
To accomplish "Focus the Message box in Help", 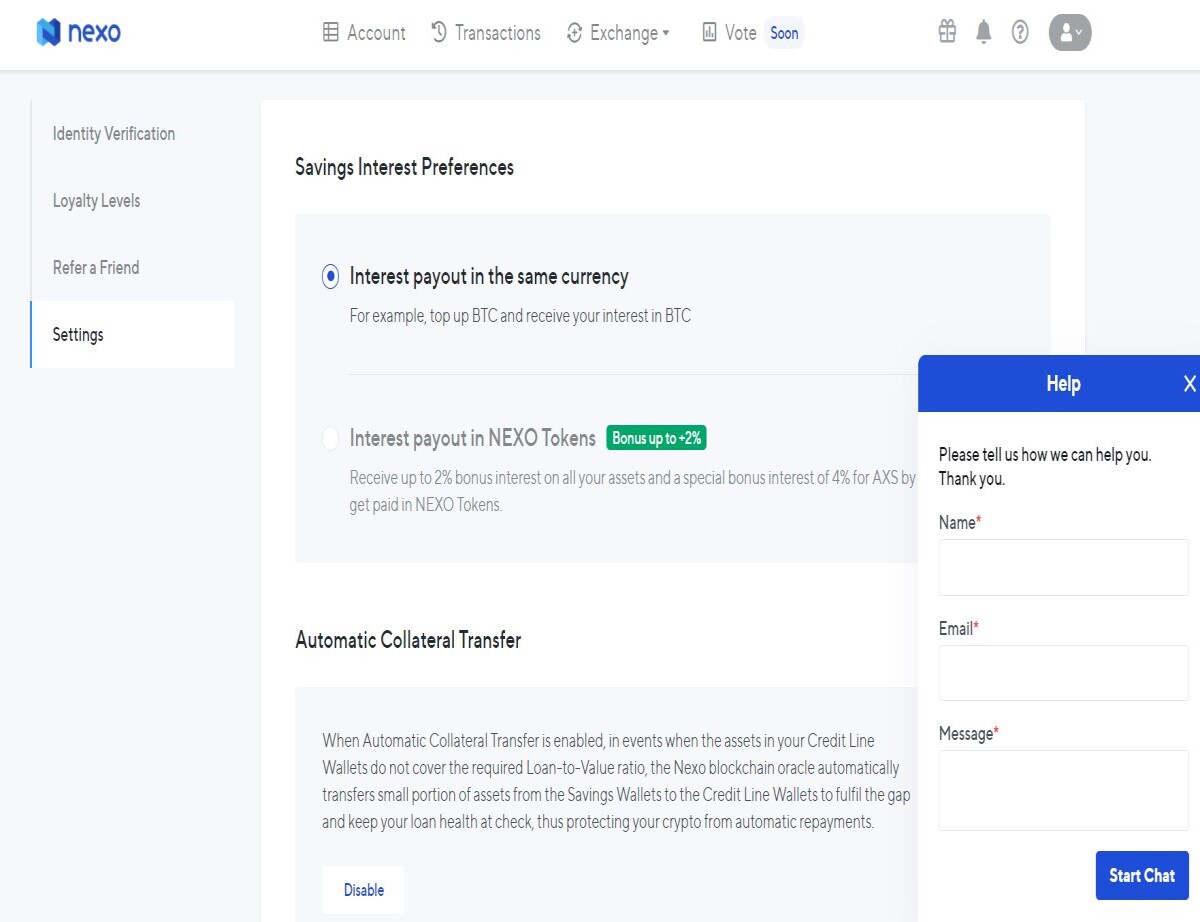I will (1063, 790).
